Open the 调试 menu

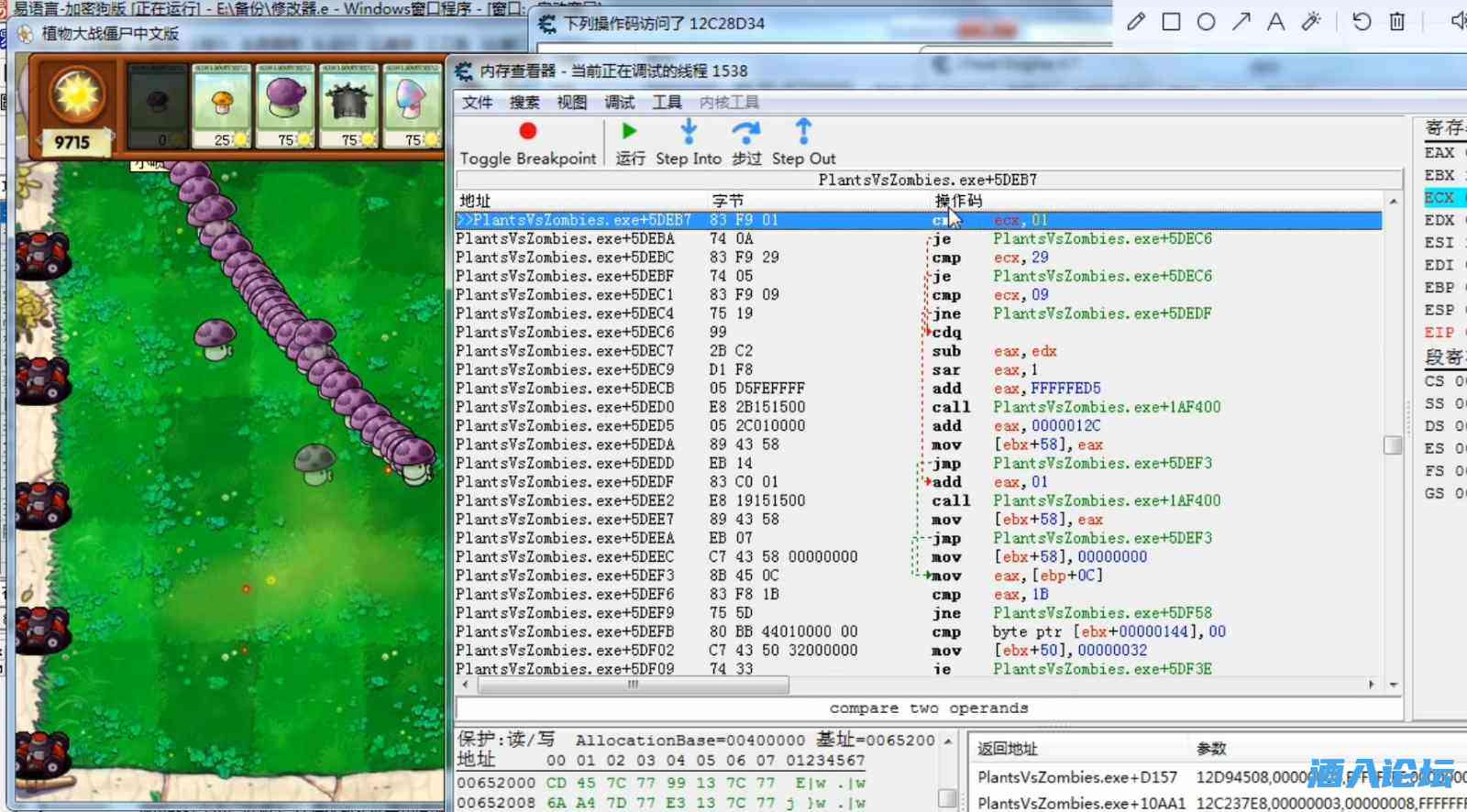click(x=619, y=102)
